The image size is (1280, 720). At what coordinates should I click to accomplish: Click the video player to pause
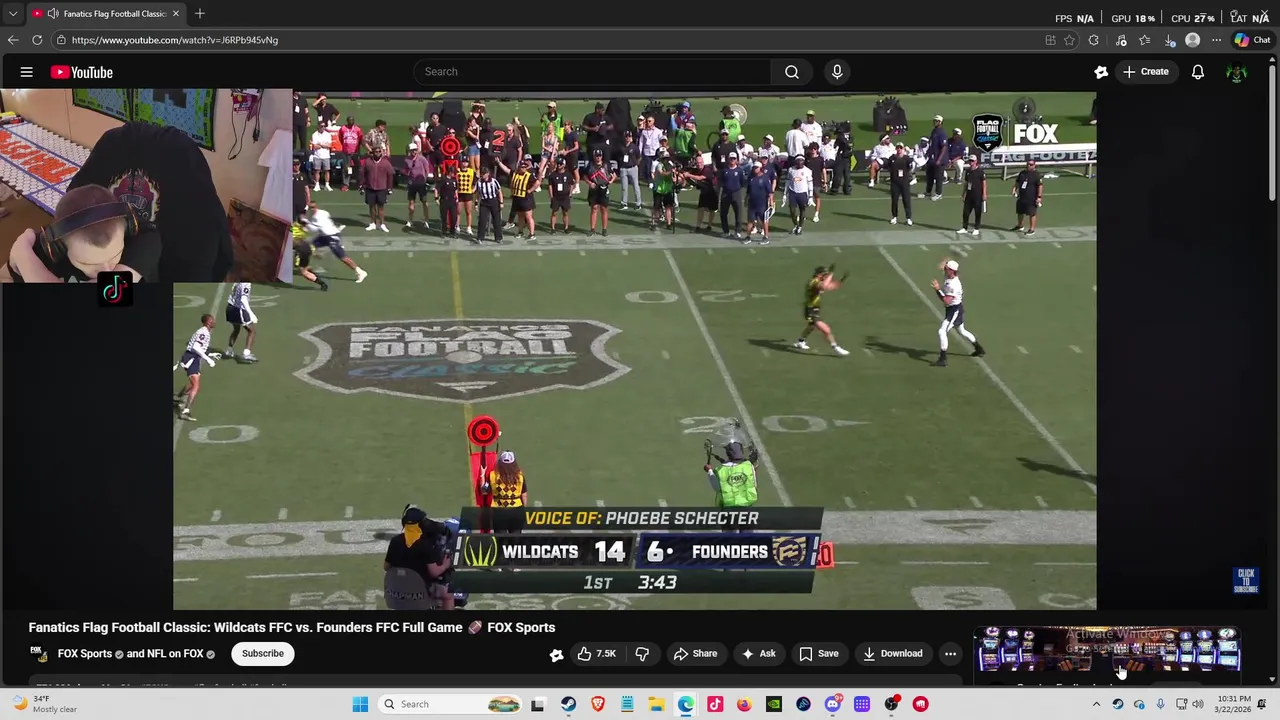point(634,350)
